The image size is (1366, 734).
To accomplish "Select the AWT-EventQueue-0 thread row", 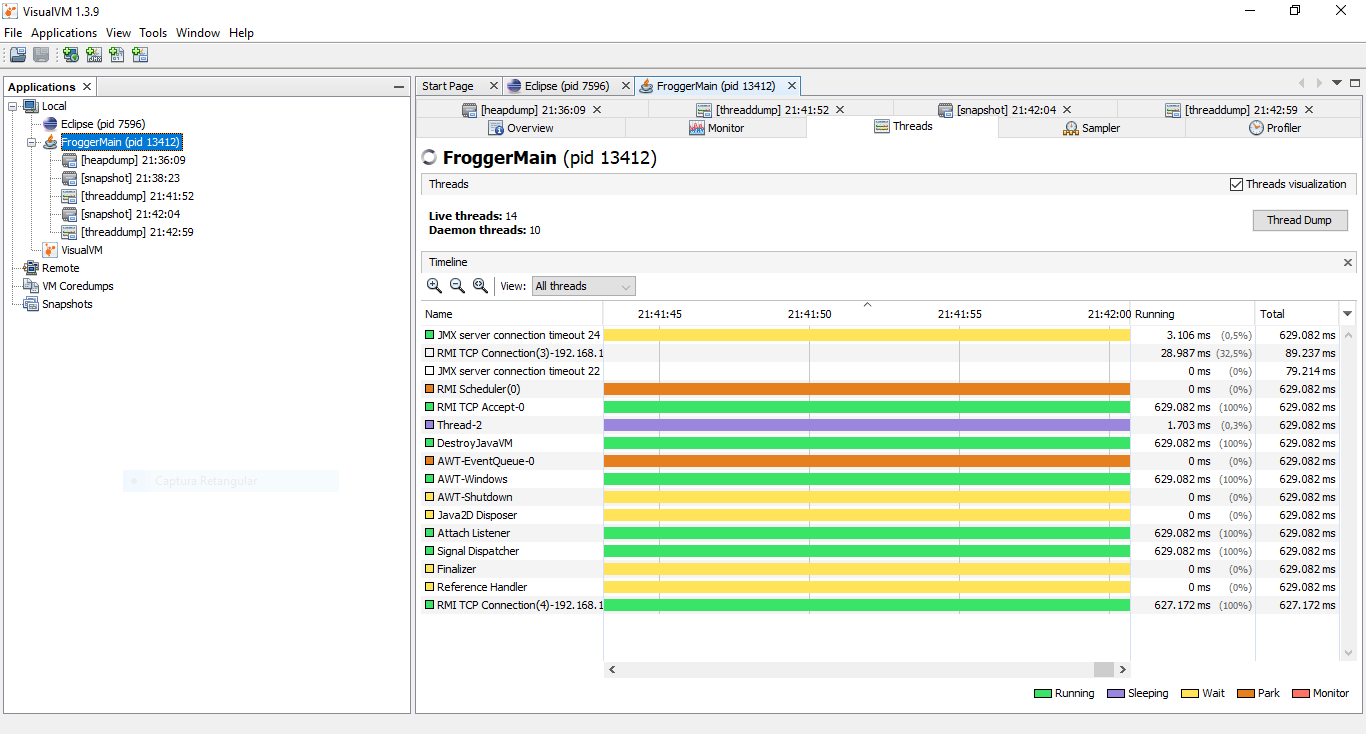I will click(x=880, y=461).
